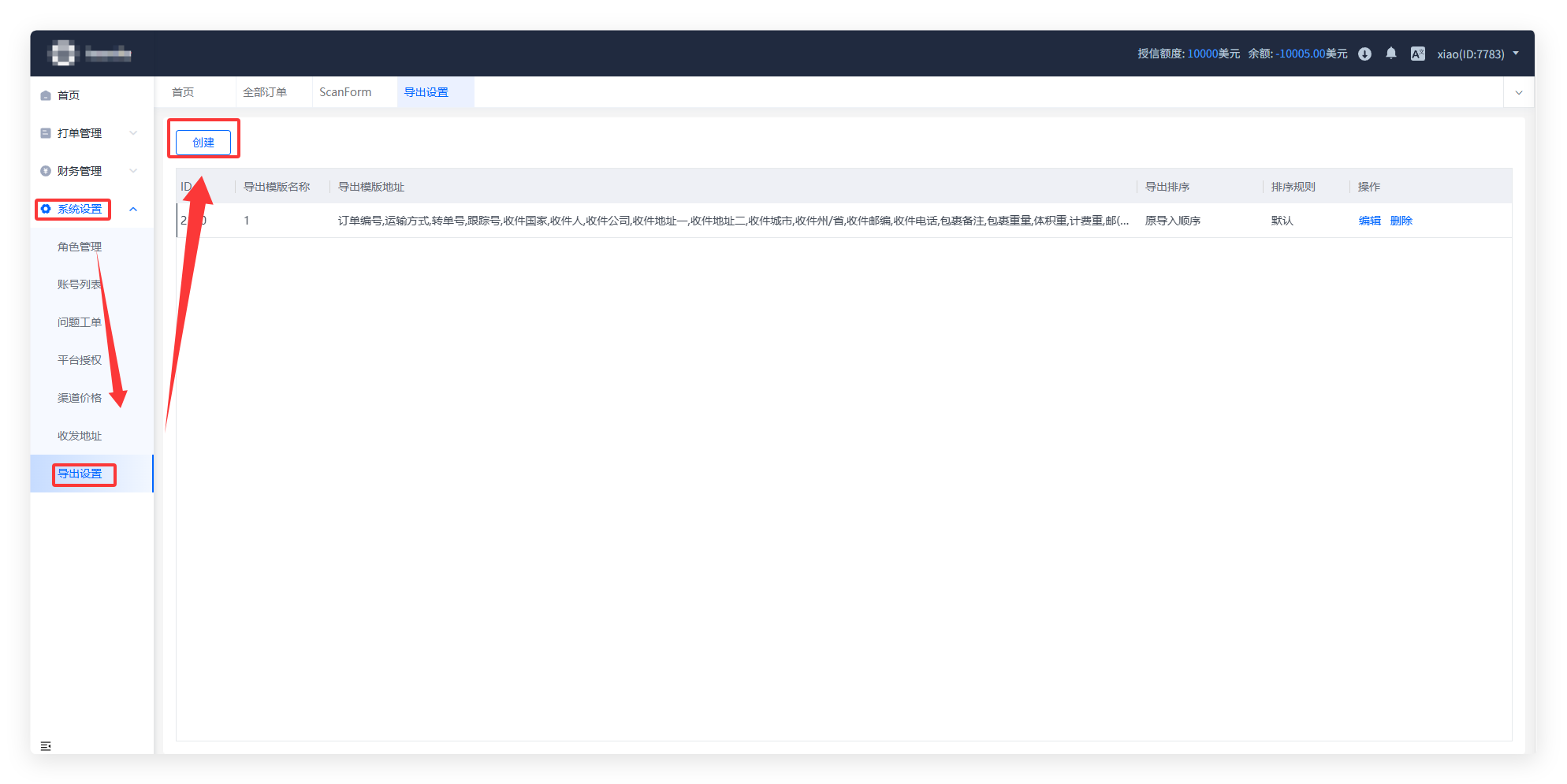Expand the 财务管理 submenu chevron
This screenshot has width=1567, height=784.
click(x=133, y=171)
